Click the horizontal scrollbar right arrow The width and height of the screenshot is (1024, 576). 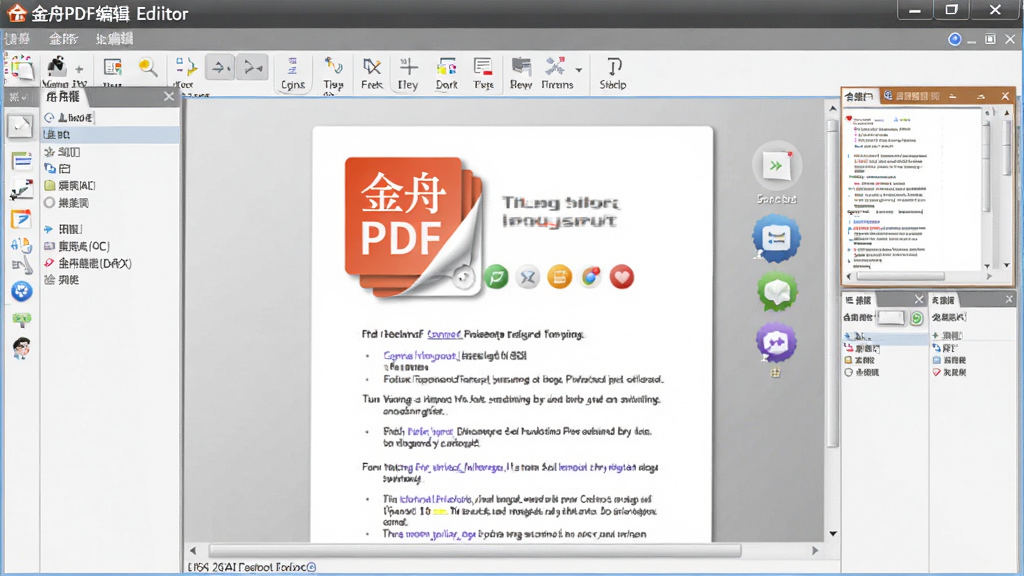(x=815, y=551)
